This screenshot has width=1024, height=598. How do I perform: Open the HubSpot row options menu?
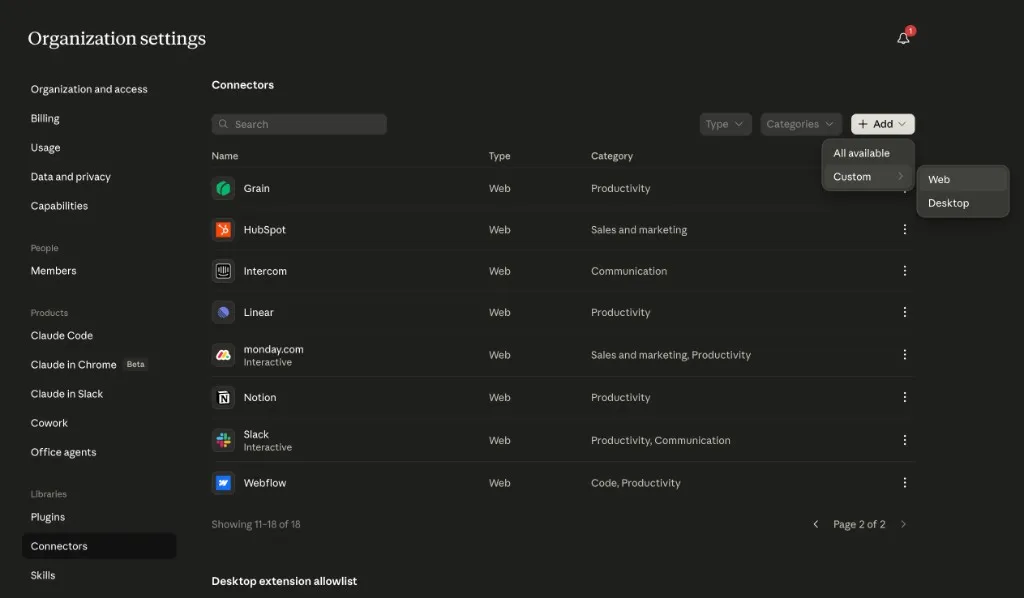pyautogui.click(x=904, y=230)
